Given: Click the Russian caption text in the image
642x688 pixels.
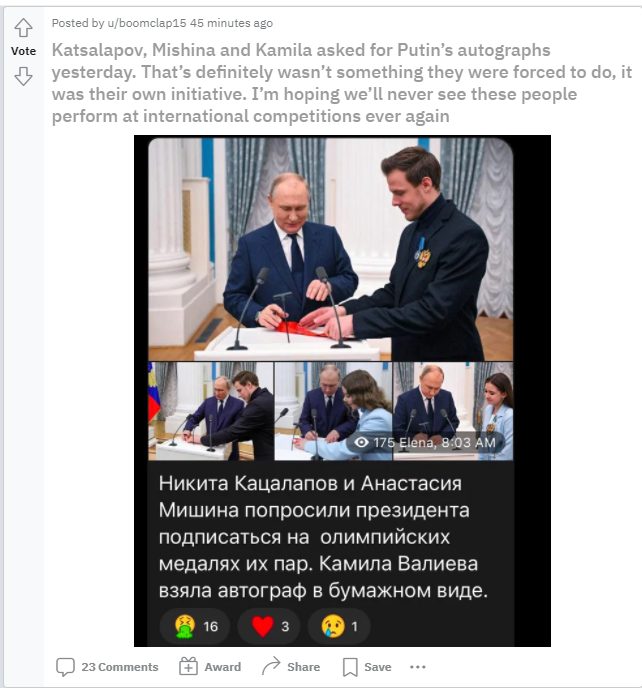Looking at the screenshot, I should coord(323,537).
